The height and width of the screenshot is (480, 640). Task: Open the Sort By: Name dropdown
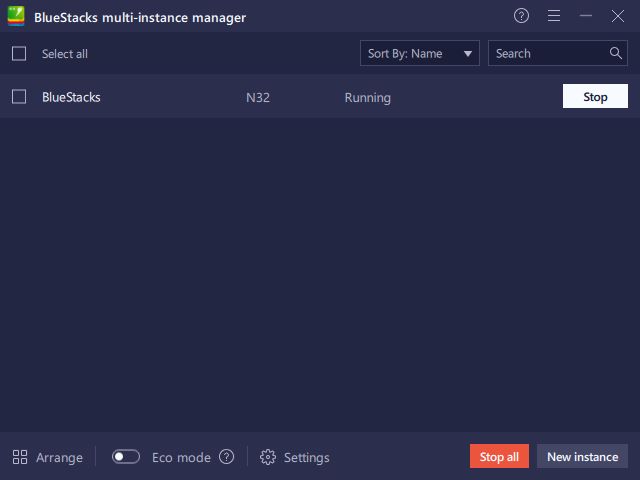click(410, 54)
